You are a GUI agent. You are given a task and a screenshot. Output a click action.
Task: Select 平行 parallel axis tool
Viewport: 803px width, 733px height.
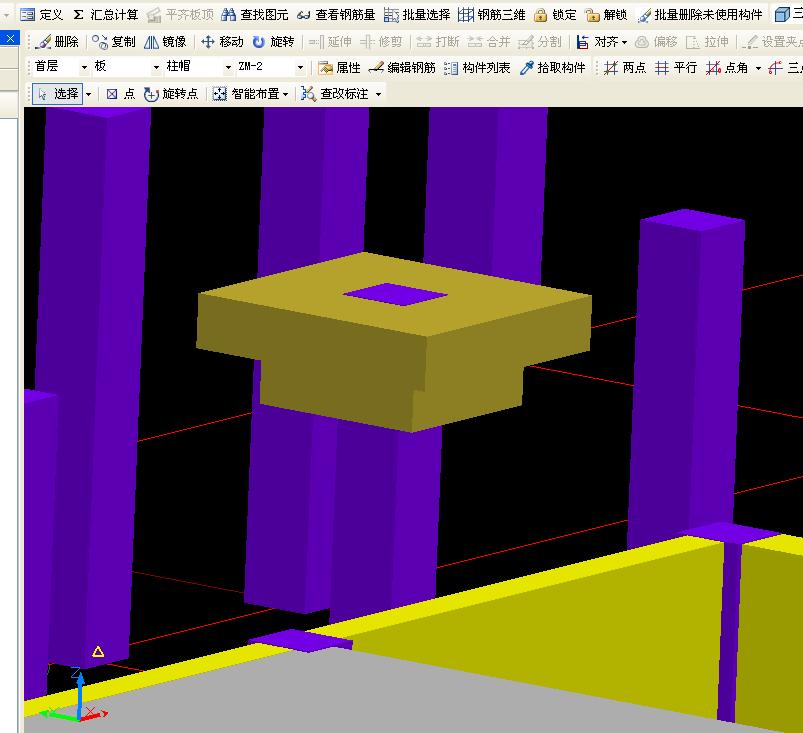click(x=676, y=68)
